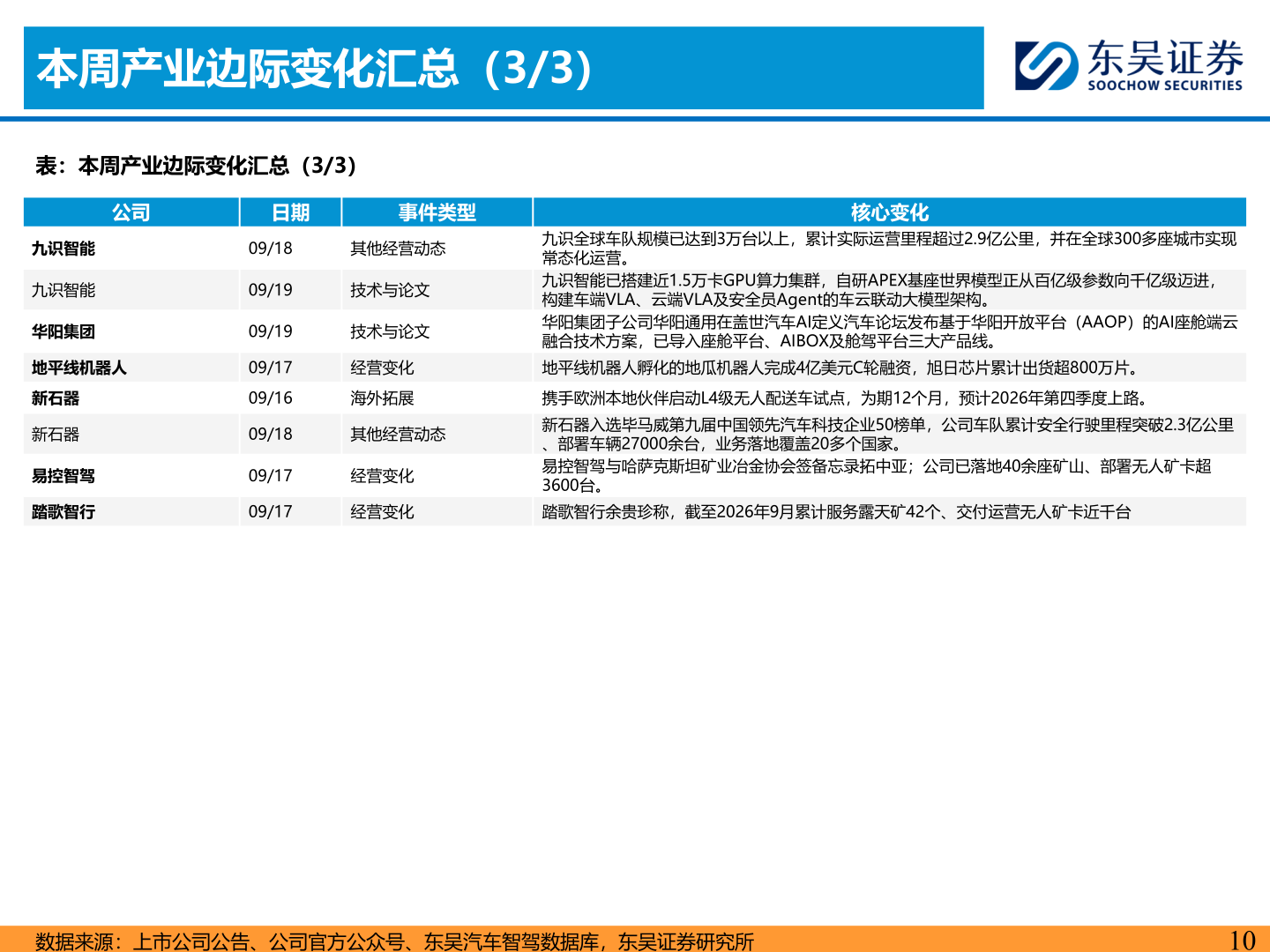Select the 事件类型 column header
The image size is (1270, 952).
click(x=437, y=212)
